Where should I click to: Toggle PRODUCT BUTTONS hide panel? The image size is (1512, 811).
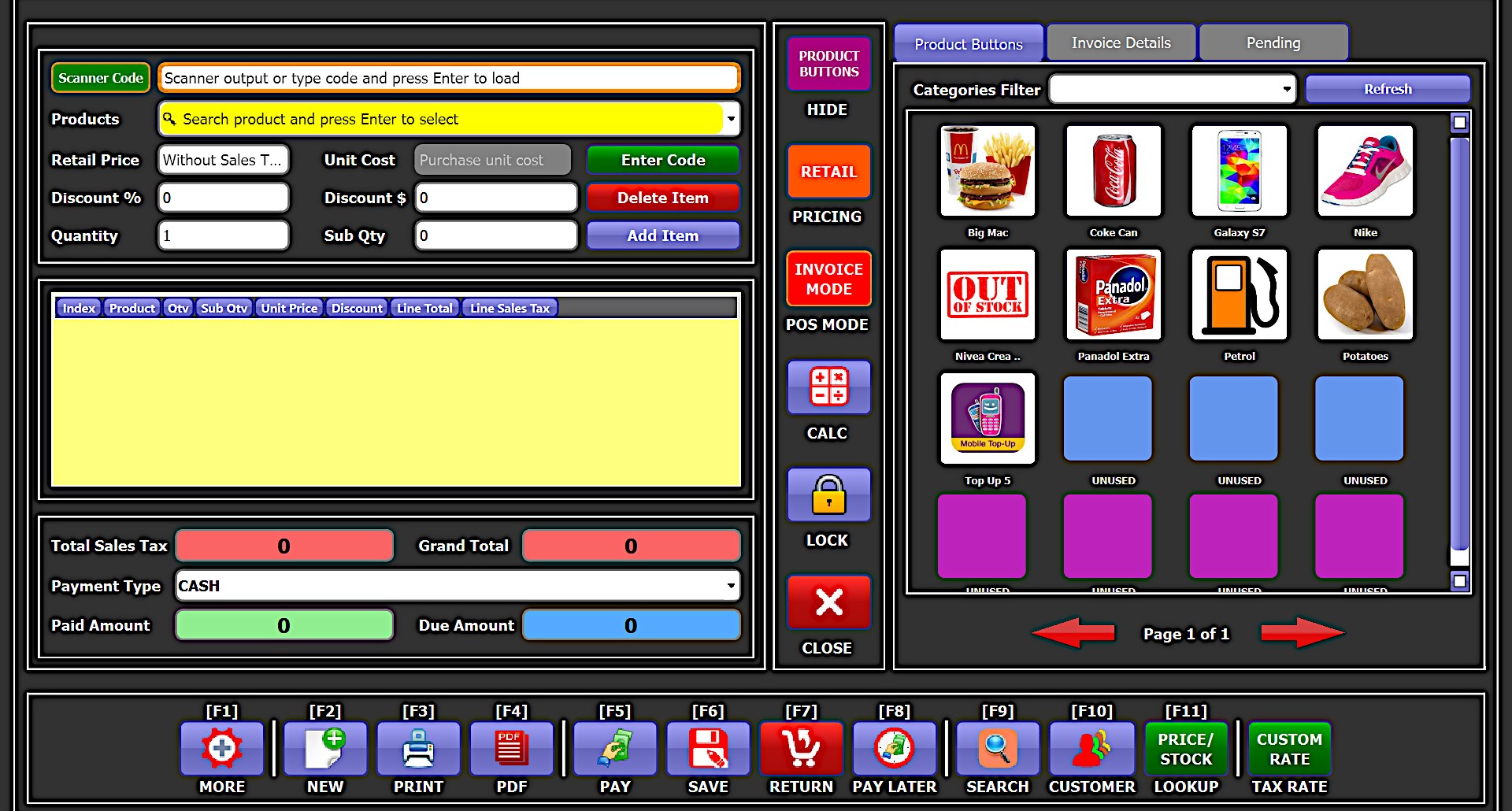coord(829,64)
